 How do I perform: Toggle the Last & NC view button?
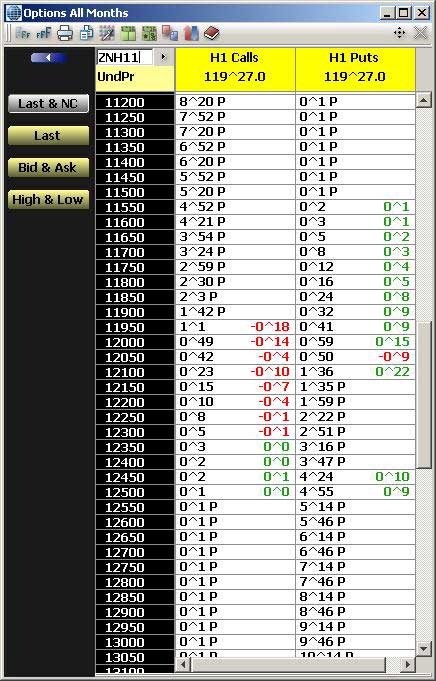[48, 104]
